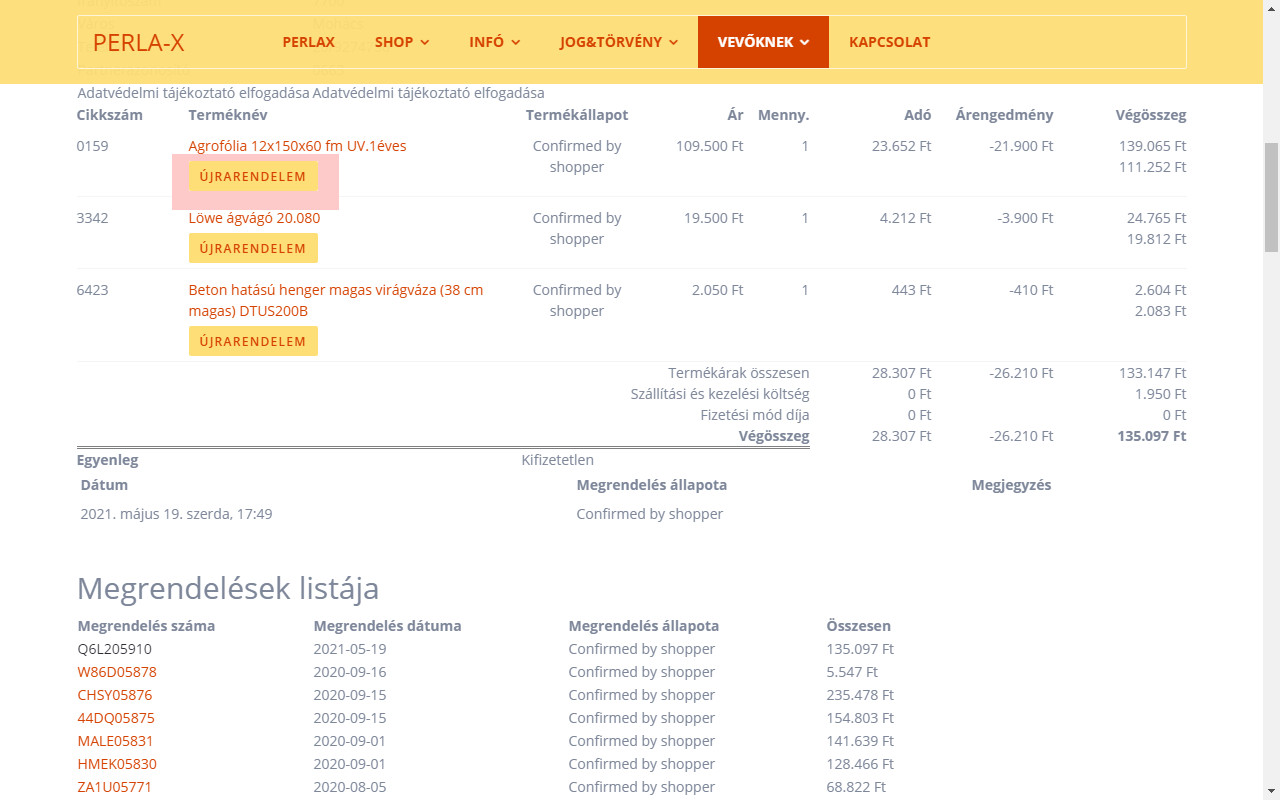Click Megrendelés száma column header
Viewport: 1280px width, 800px height.
[147, 626]
